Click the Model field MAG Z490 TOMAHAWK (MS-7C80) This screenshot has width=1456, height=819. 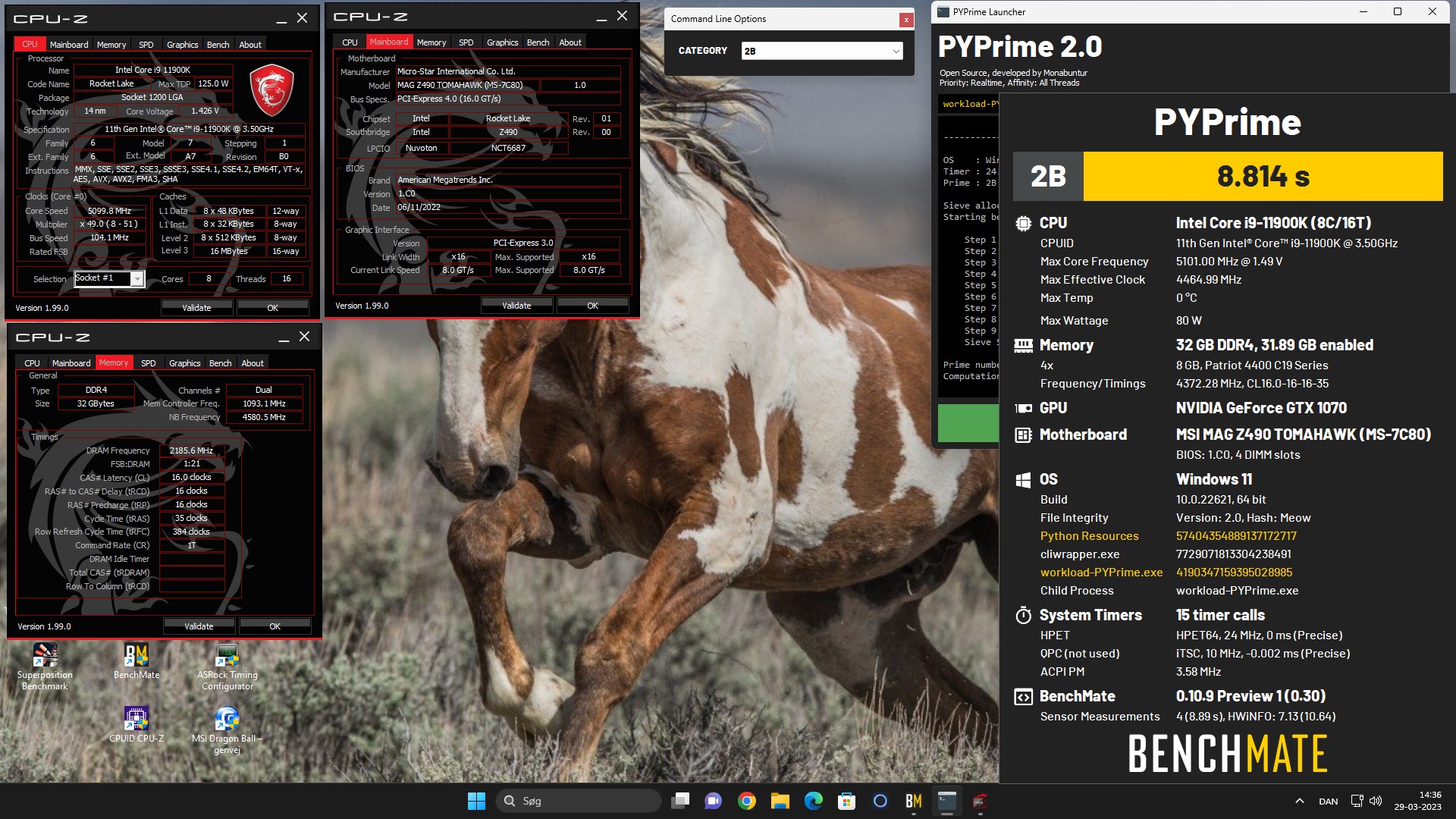[467, 85]
